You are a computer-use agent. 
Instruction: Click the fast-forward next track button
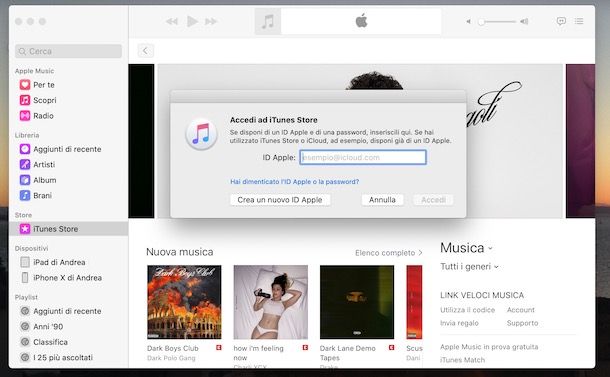(211, 21)
